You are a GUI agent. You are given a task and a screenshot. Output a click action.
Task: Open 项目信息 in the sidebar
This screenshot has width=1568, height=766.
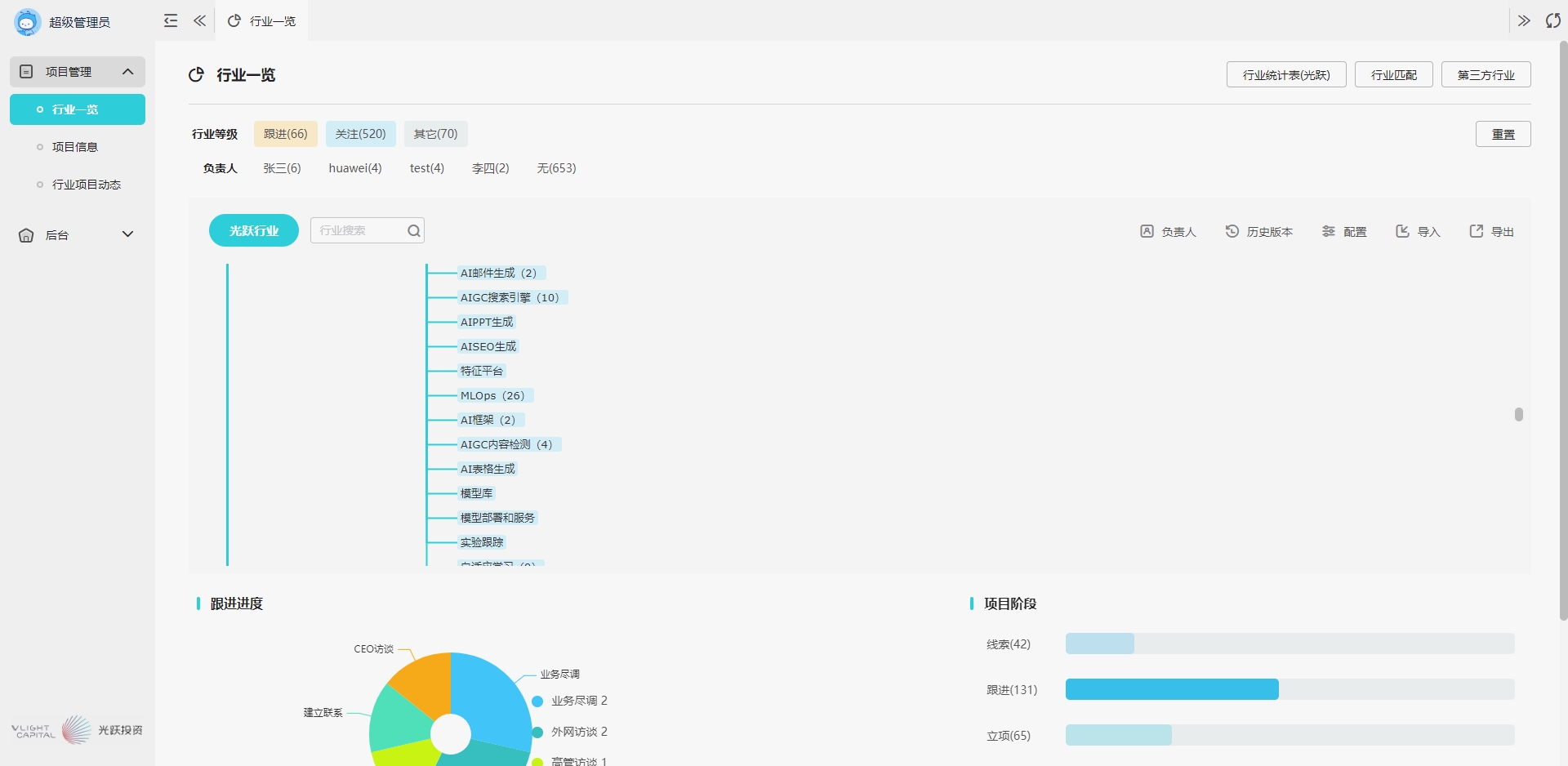click(75, 147)
